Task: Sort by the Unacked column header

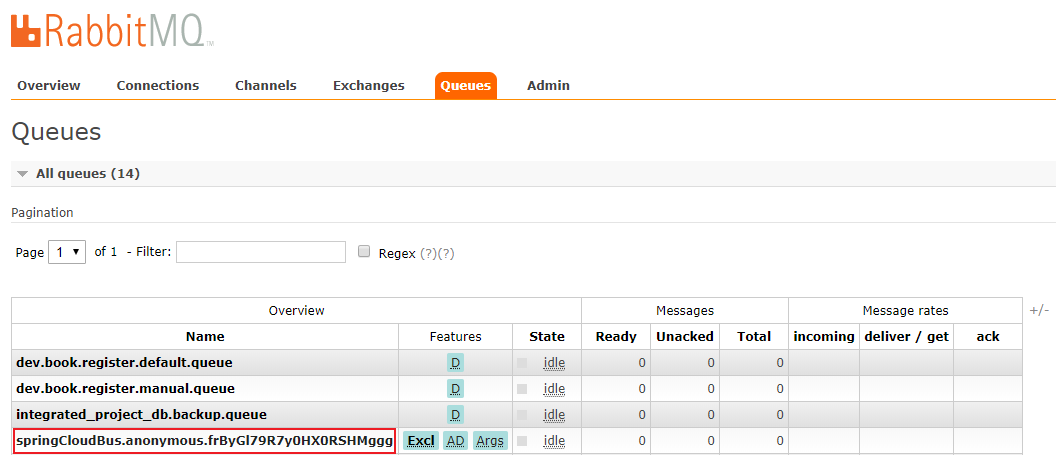Action: pyautogui.click(x=685, y=337)
